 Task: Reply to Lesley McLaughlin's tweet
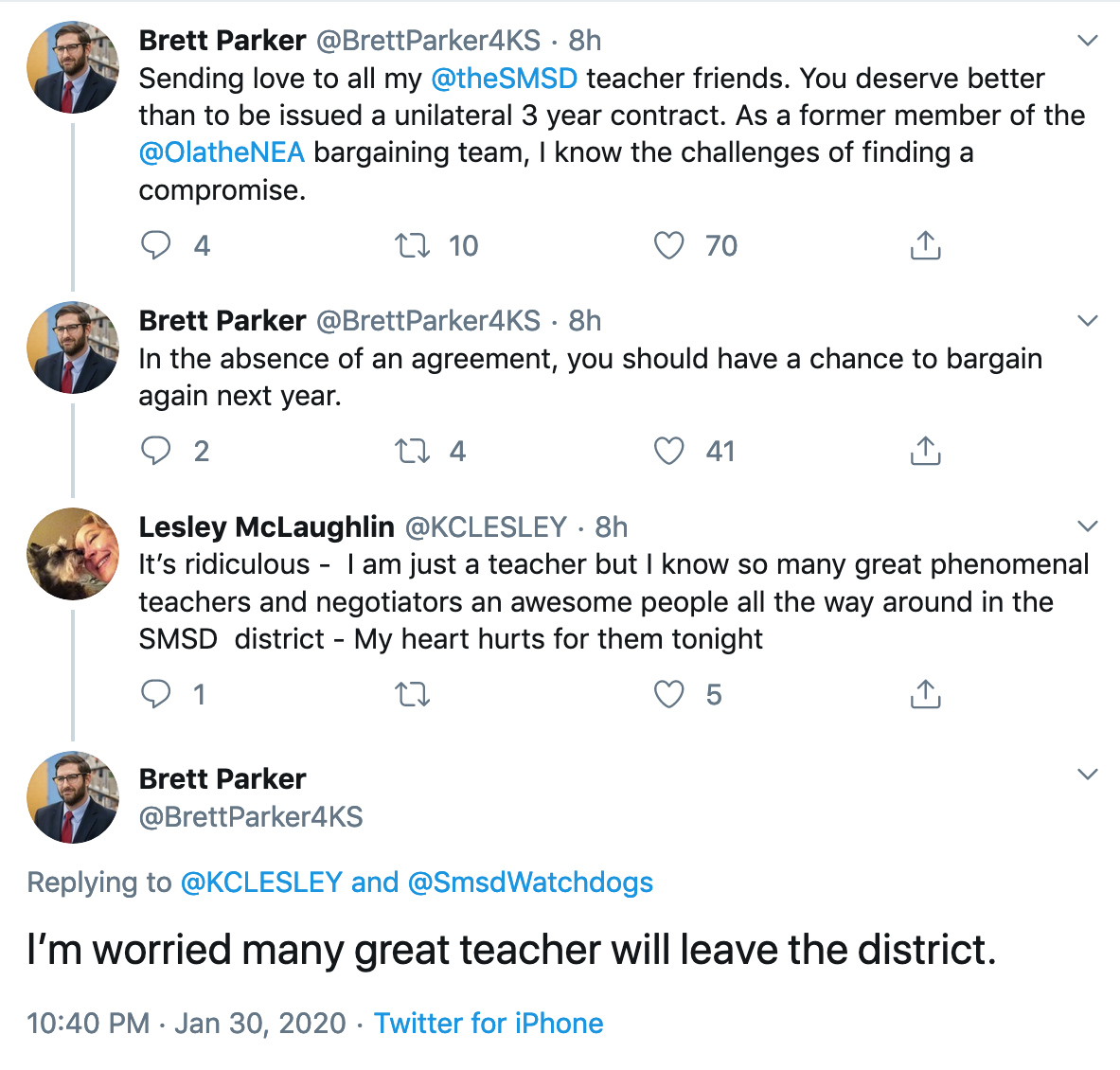click(156, 694)
